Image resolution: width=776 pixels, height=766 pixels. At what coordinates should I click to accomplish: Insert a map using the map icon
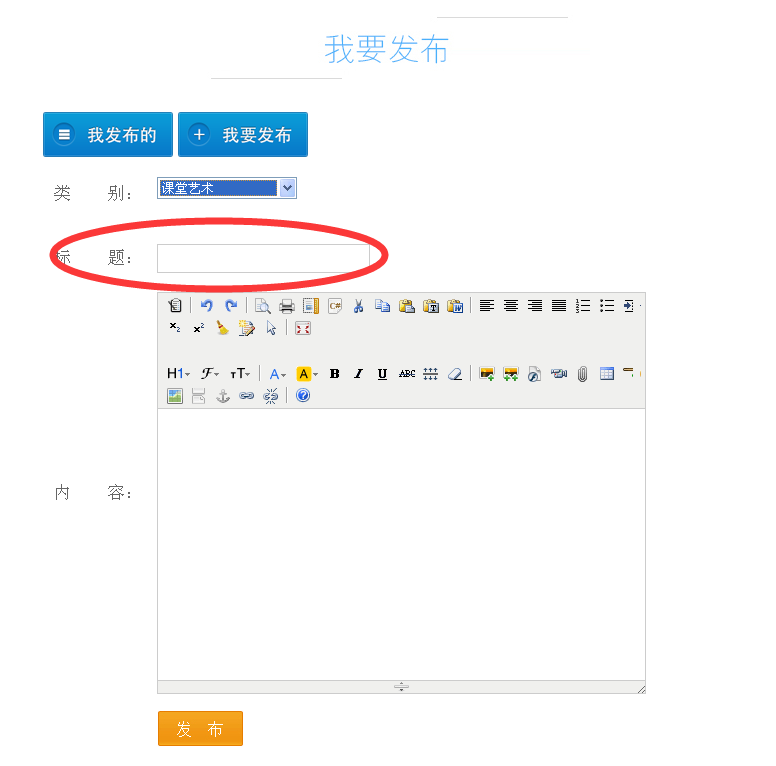click(x=175, y=396)
